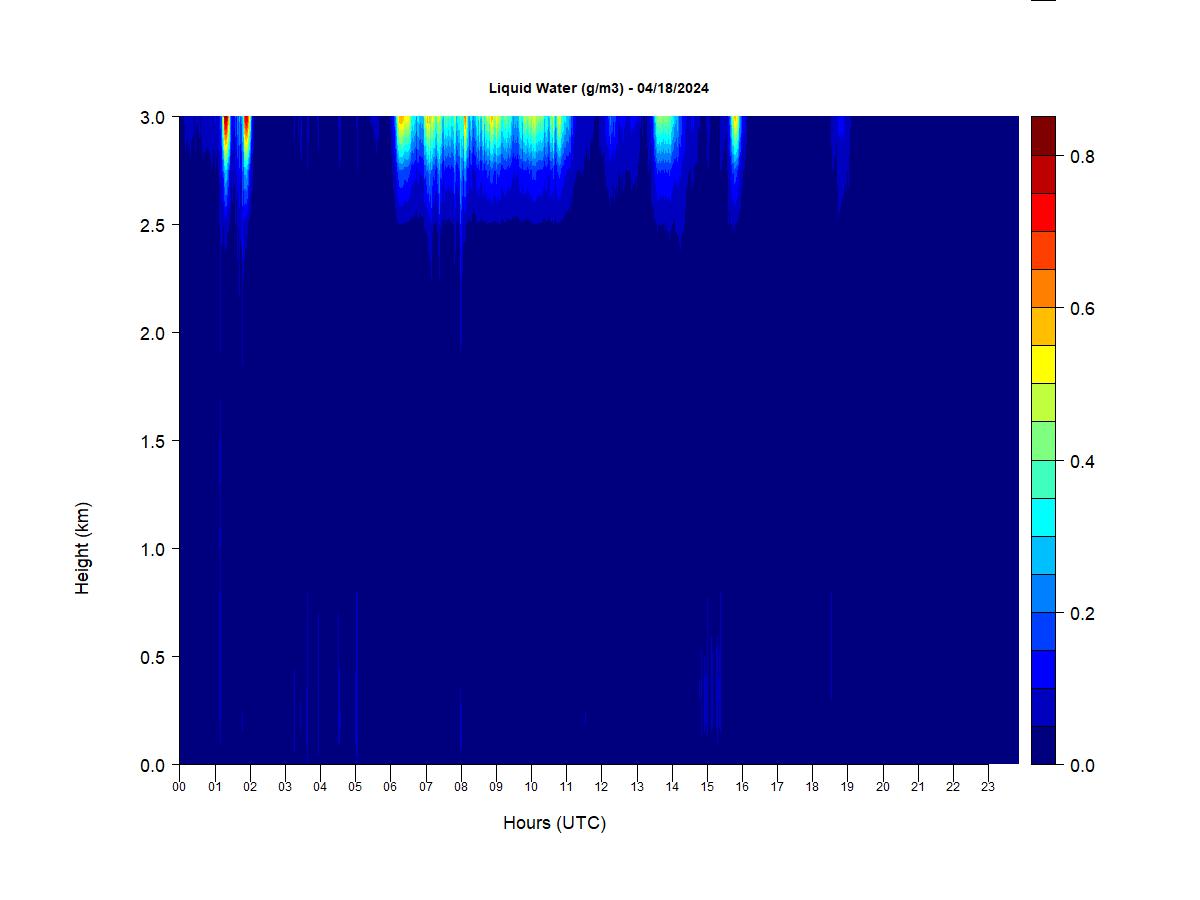Click the 0.8 colorbar scale label
The height and width of the screenshot is (900, 1200).
pyautogui.click(x=1082, y=157)
